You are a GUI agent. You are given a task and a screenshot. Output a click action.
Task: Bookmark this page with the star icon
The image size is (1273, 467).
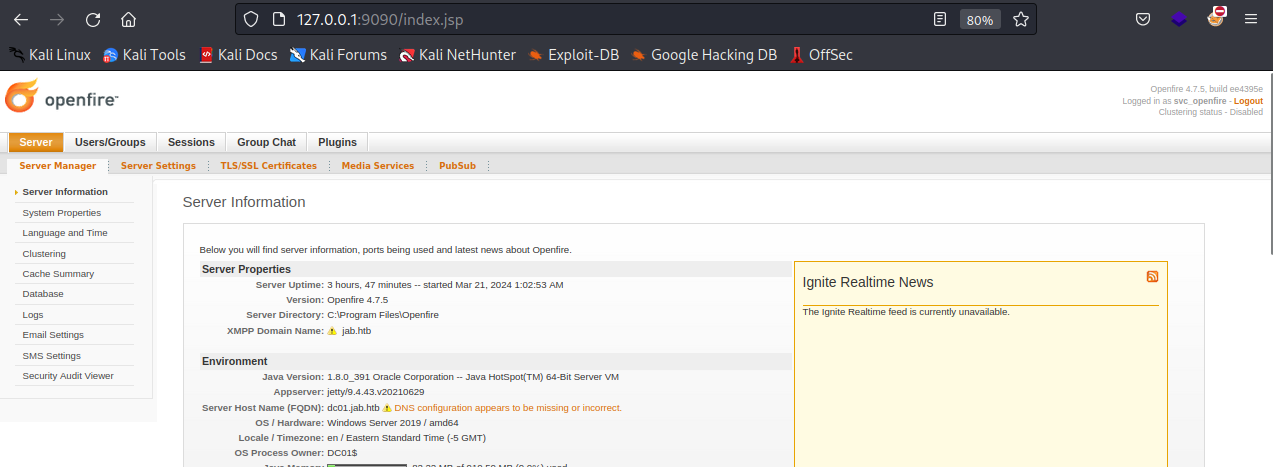click(x=1020, y=19)
